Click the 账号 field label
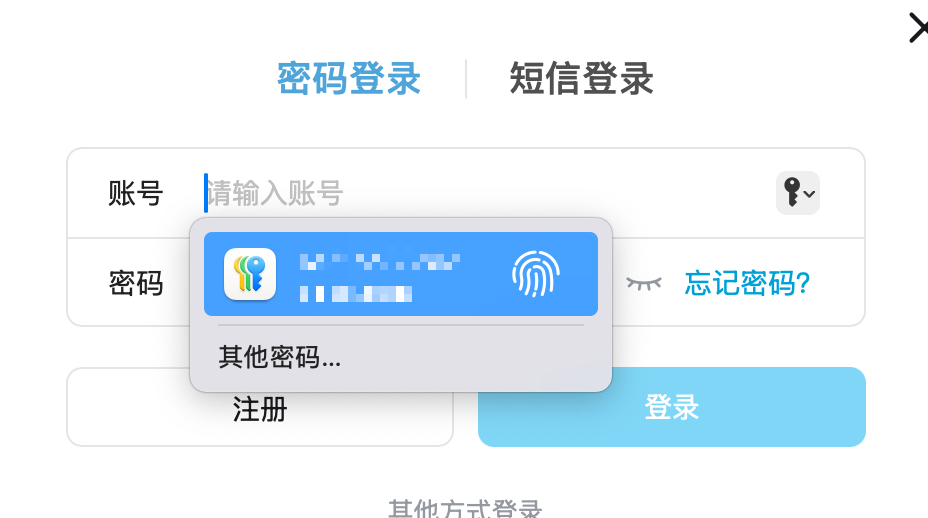The width and height of the screenshot is (928, 518). click(136, 193)
